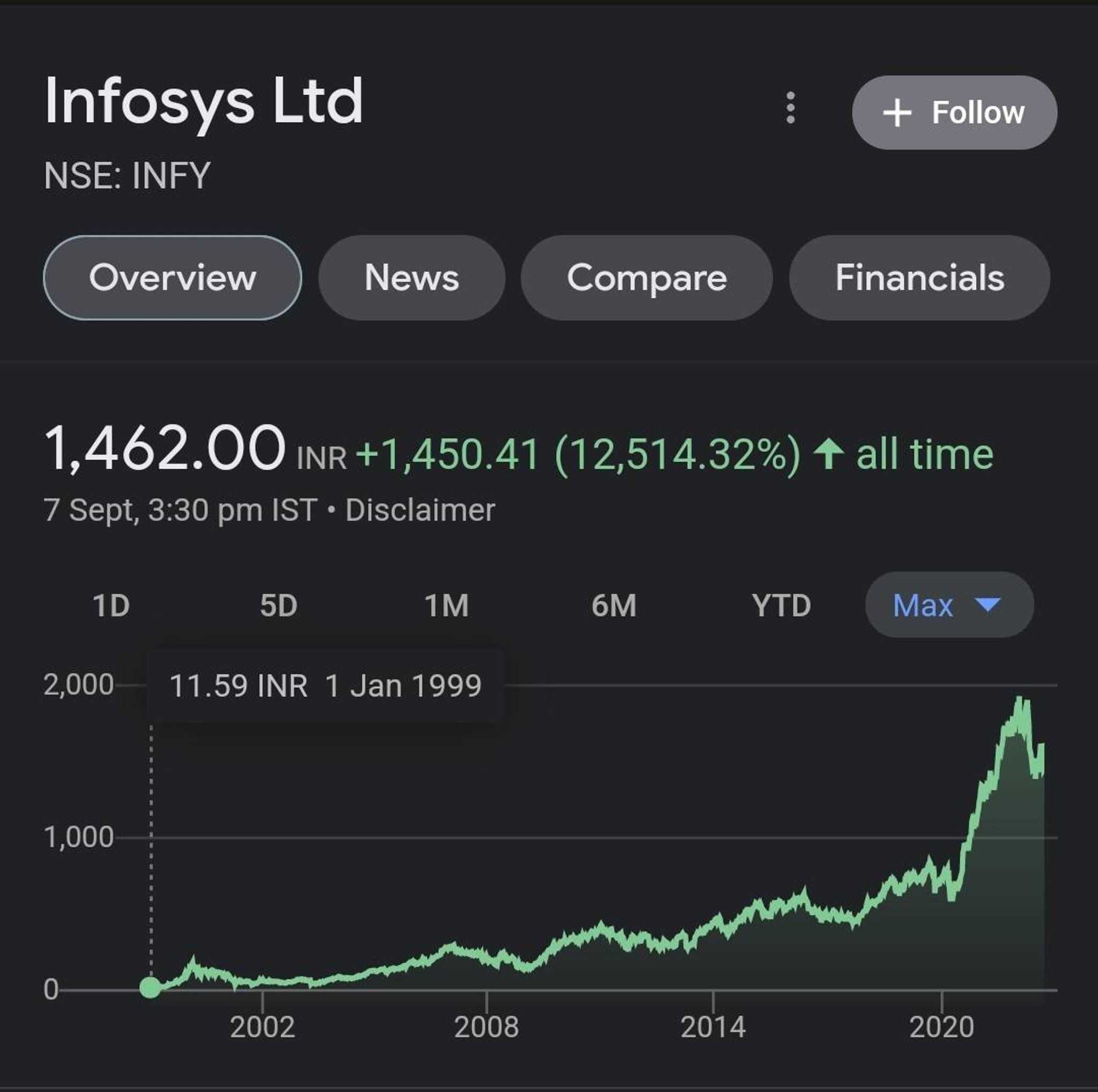The height and width of the screenshot is (1092, 1098).
Task: Click the 7 Sept, 3:30 pm IST timestamp
Action: click(180, 510)
